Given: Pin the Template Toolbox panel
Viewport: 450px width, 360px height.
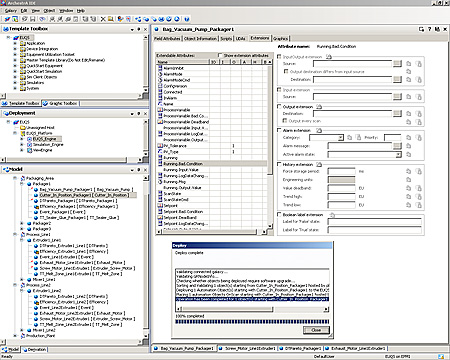Looking at the screenshot, I should point(139,29).
